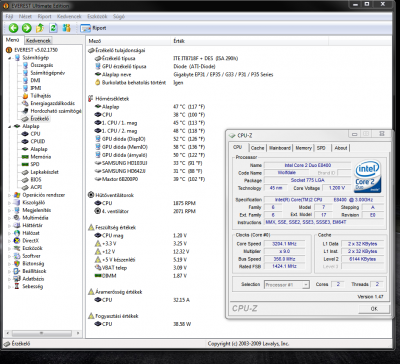Image resolution: width=400 pixels, height=364 pixels.
Task: Select Összegzés icon in tree
Action: (x=25, y=65)
